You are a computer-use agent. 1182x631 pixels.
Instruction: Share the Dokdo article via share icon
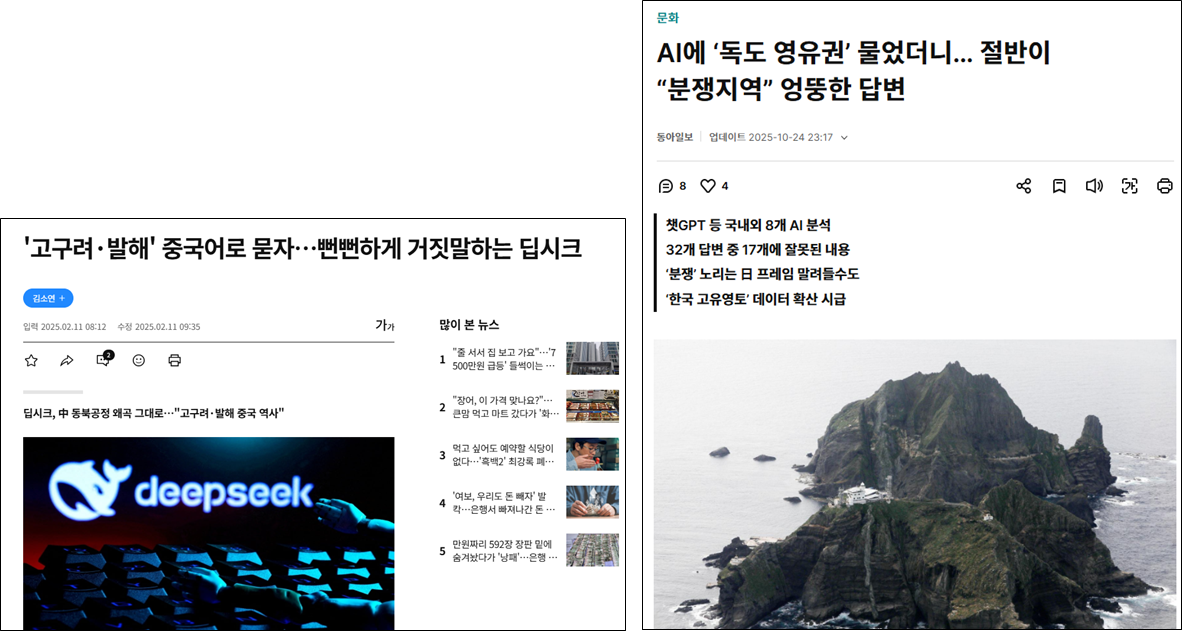pos(1023,185)
